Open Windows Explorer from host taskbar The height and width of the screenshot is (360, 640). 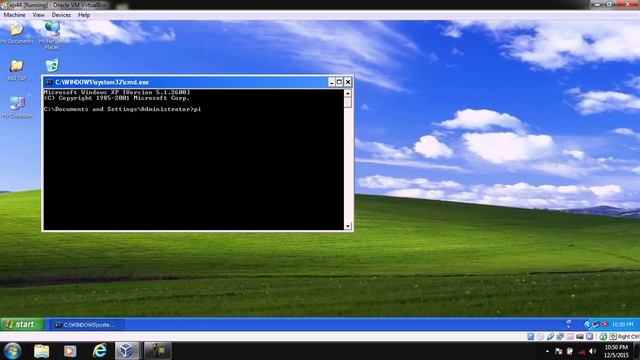[41, 351]
